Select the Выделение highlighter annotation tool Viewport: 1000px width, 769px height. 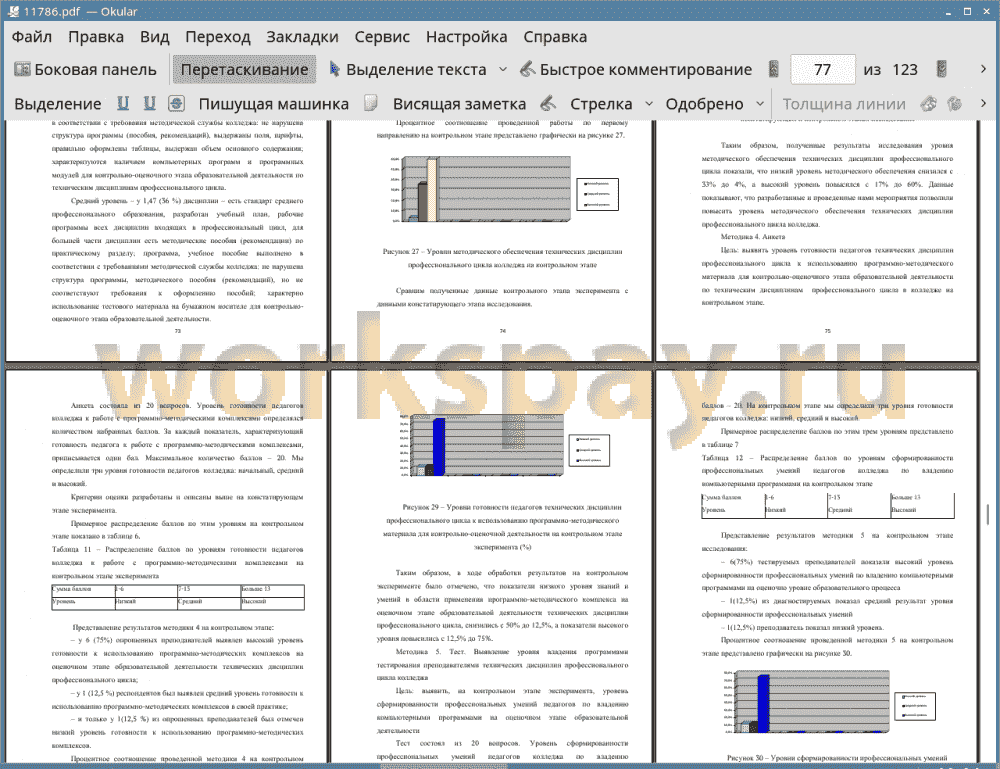point(58,104)
